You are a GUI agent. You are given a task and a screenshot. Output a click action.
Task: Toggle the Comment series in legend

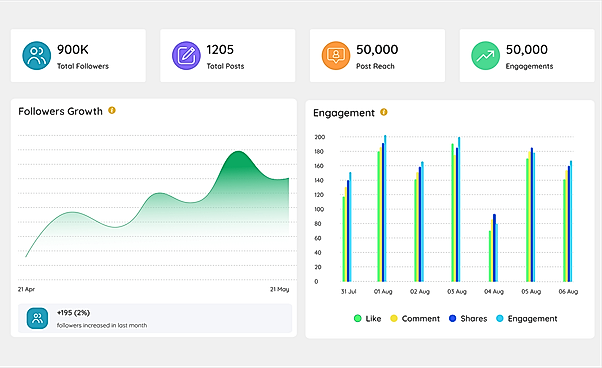tap(415, 318)
